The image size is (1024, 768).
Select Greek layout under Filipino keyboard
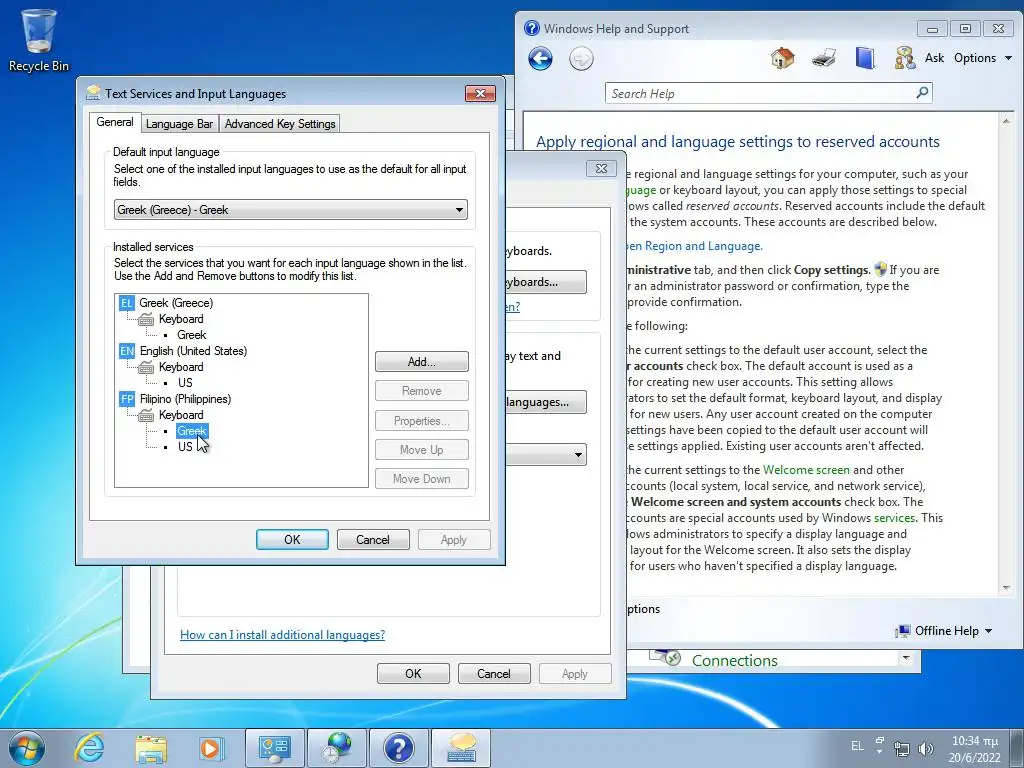[191, 431]
